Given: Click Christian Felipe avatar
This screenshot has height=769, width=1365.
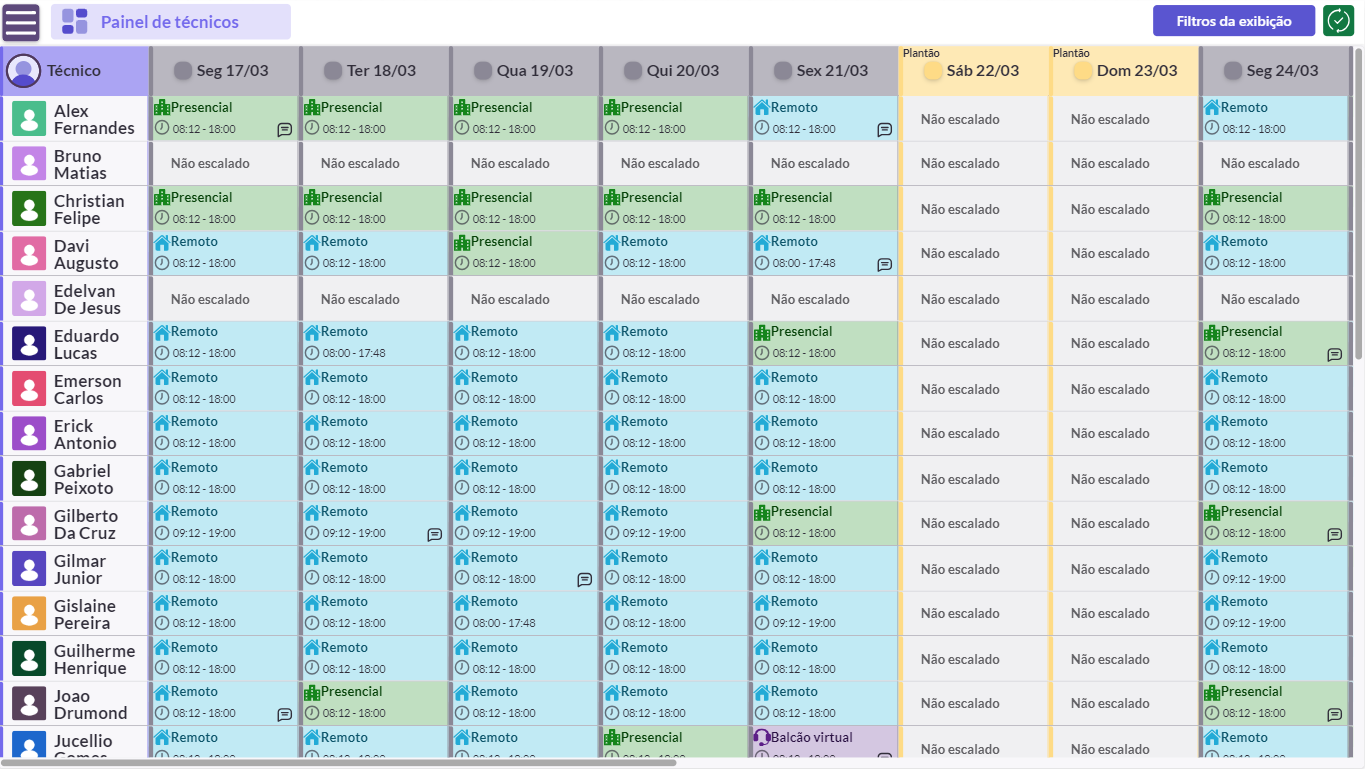Looking at the screenshot, I should [x=29, y=209].
